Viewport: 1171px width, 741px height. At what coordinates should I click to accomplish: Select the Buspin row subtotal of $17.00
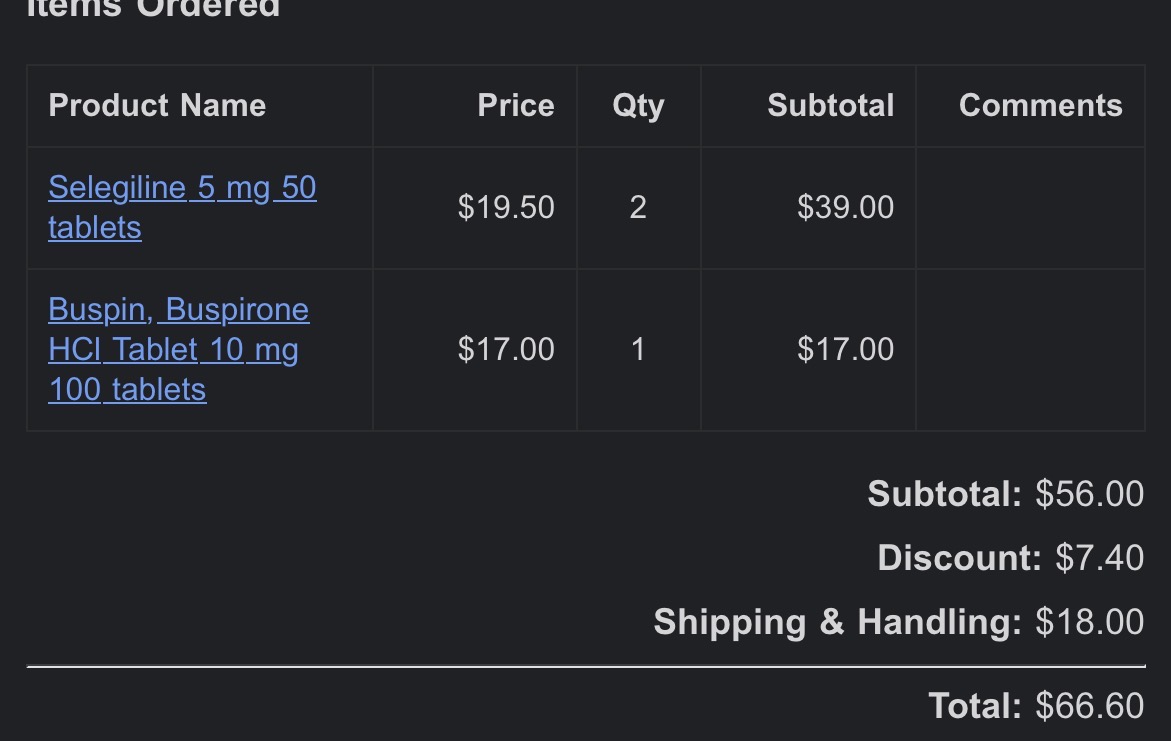pos(845,349)
